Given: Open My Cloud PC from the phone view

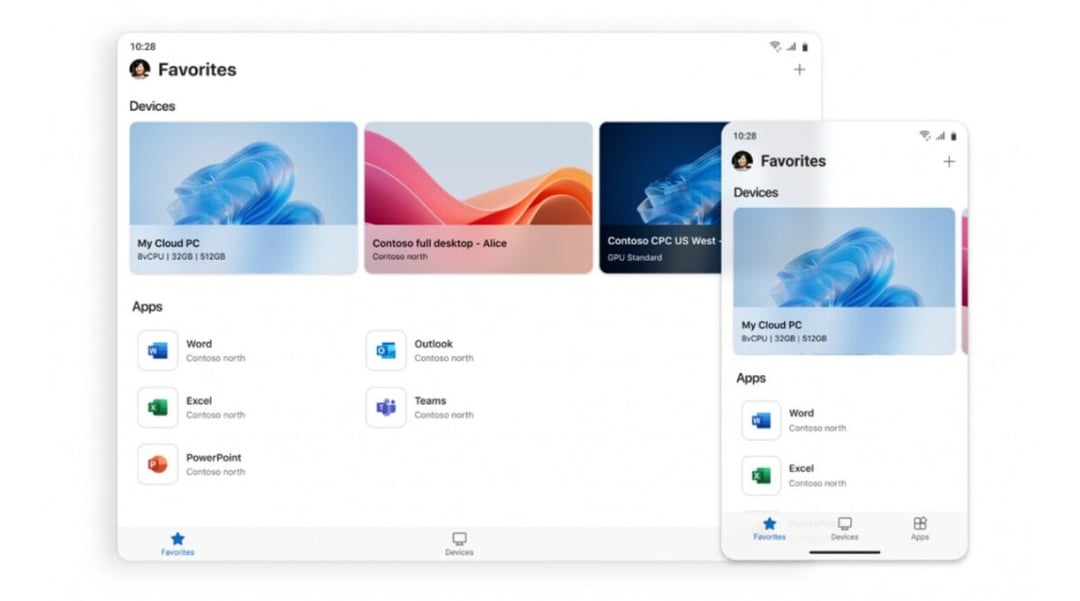Looking at the screenshot, I should pos(844,280).
